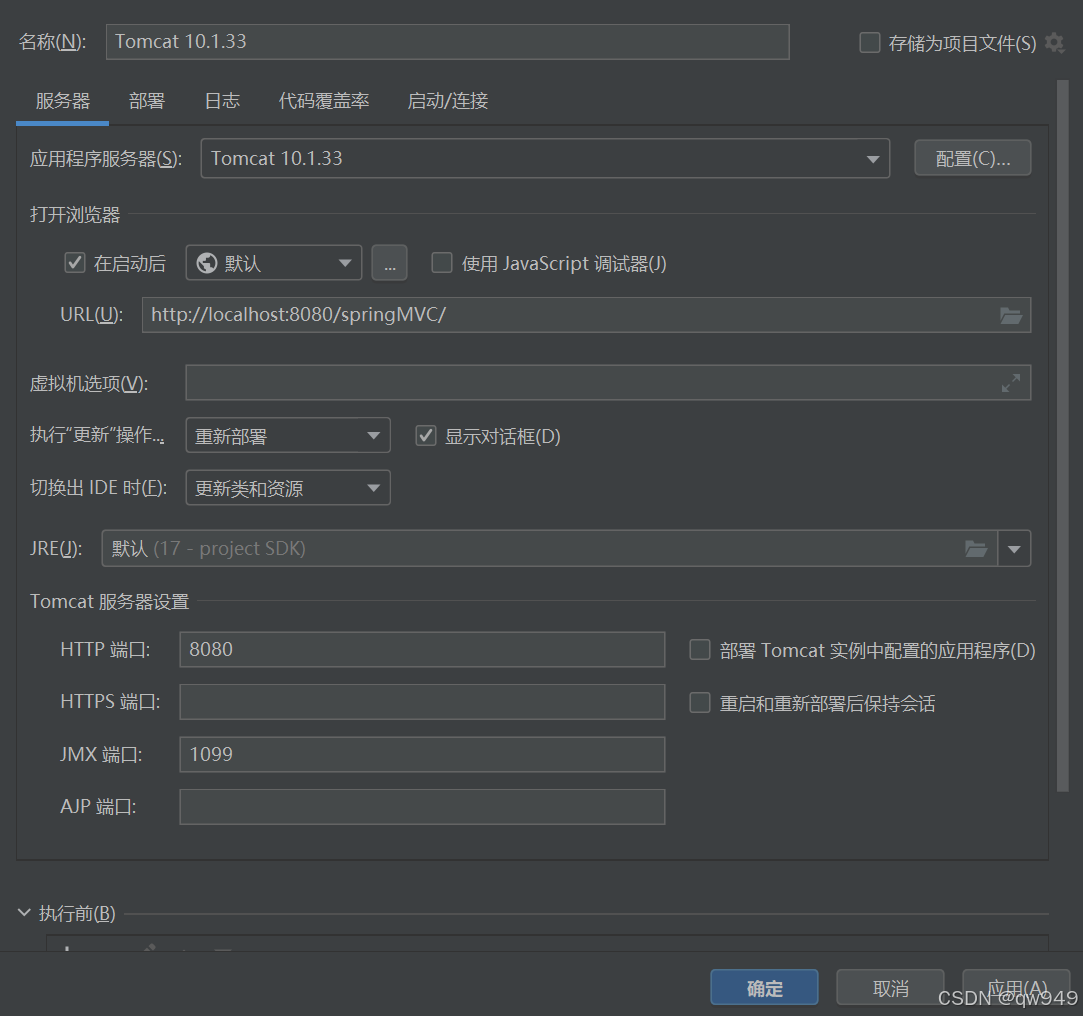Click the 应用(A) button
Screen dimensions: 1083x1016
click(1016, 988)
